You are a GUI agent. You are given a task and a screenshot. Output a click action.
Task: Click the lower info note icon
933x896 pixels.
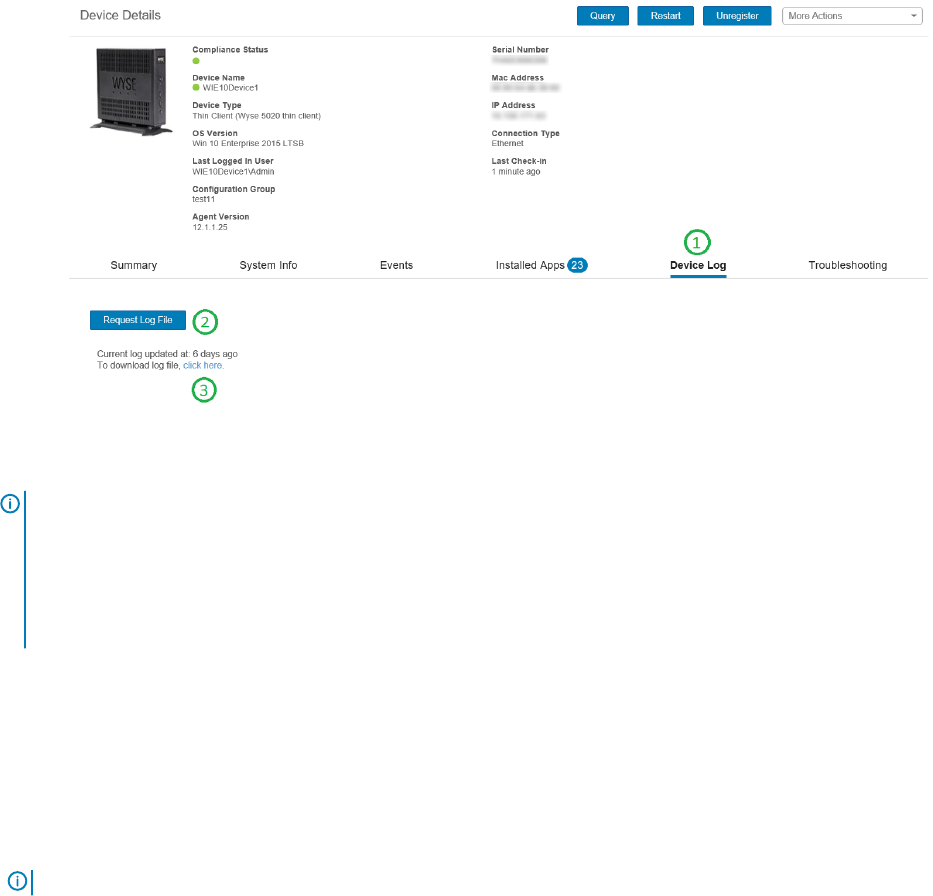(17, 881)
